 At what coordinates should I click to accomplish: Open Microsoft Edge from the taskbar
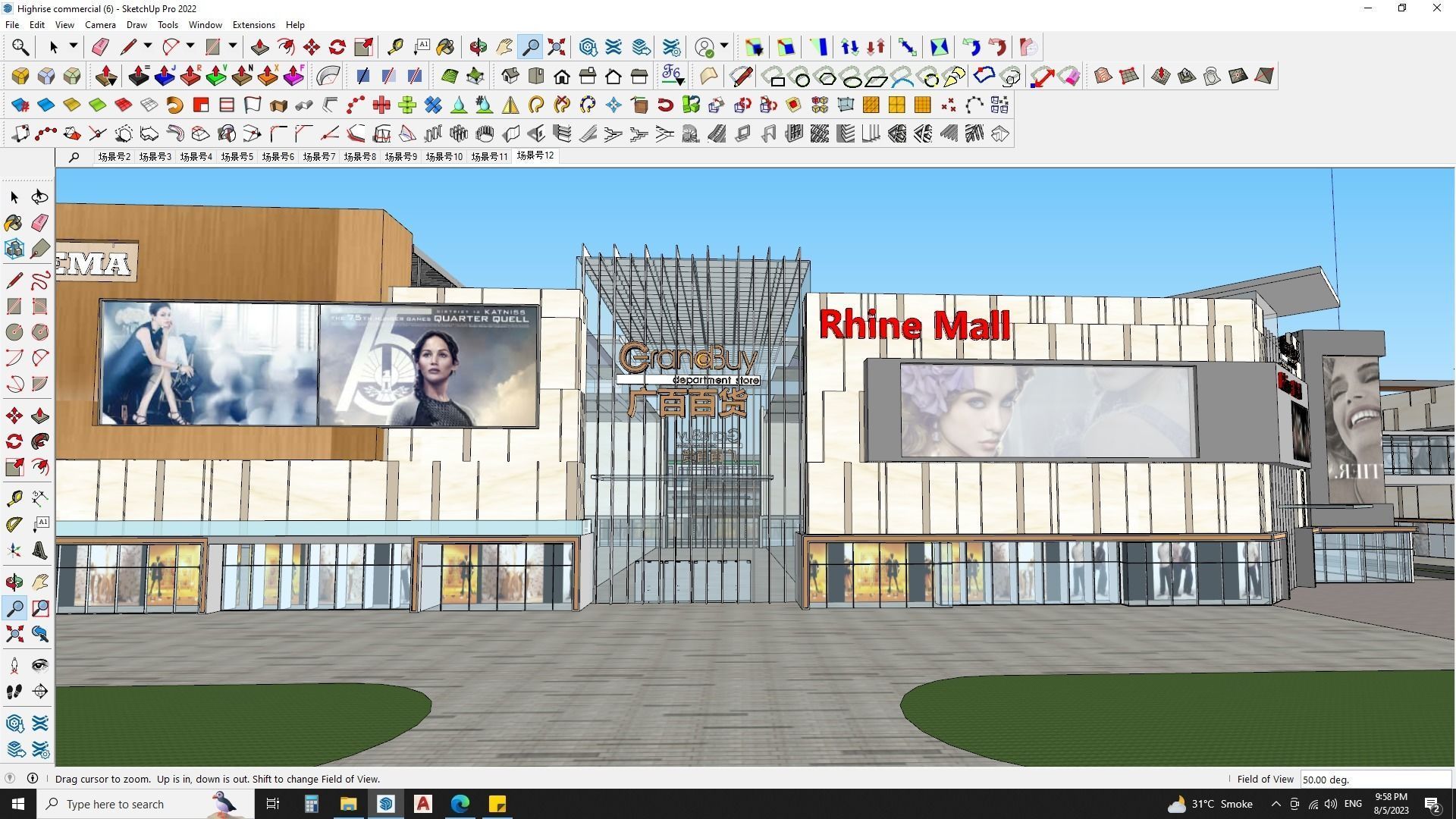point(460,804)
